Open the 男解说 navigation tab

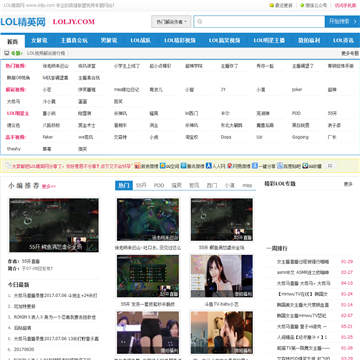click(109, 41)
